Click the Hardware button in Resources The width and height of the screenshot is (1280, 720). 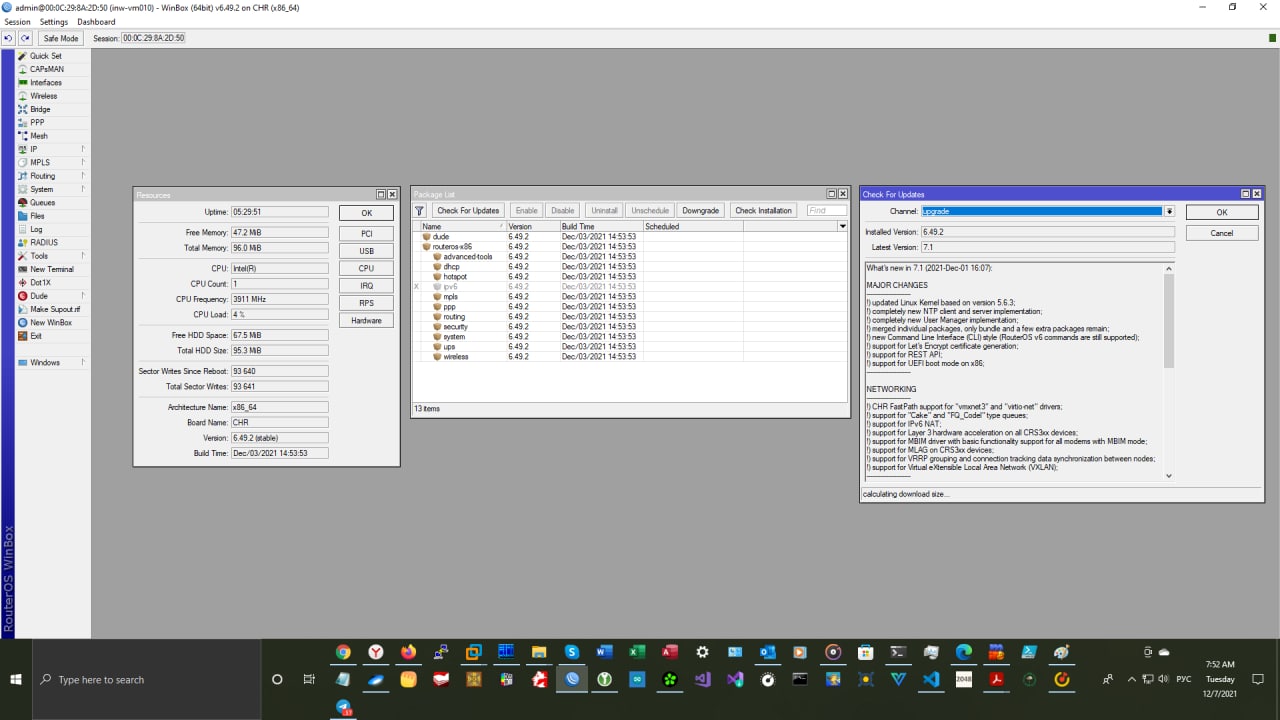pyautogui.click(x=366, y=321)
